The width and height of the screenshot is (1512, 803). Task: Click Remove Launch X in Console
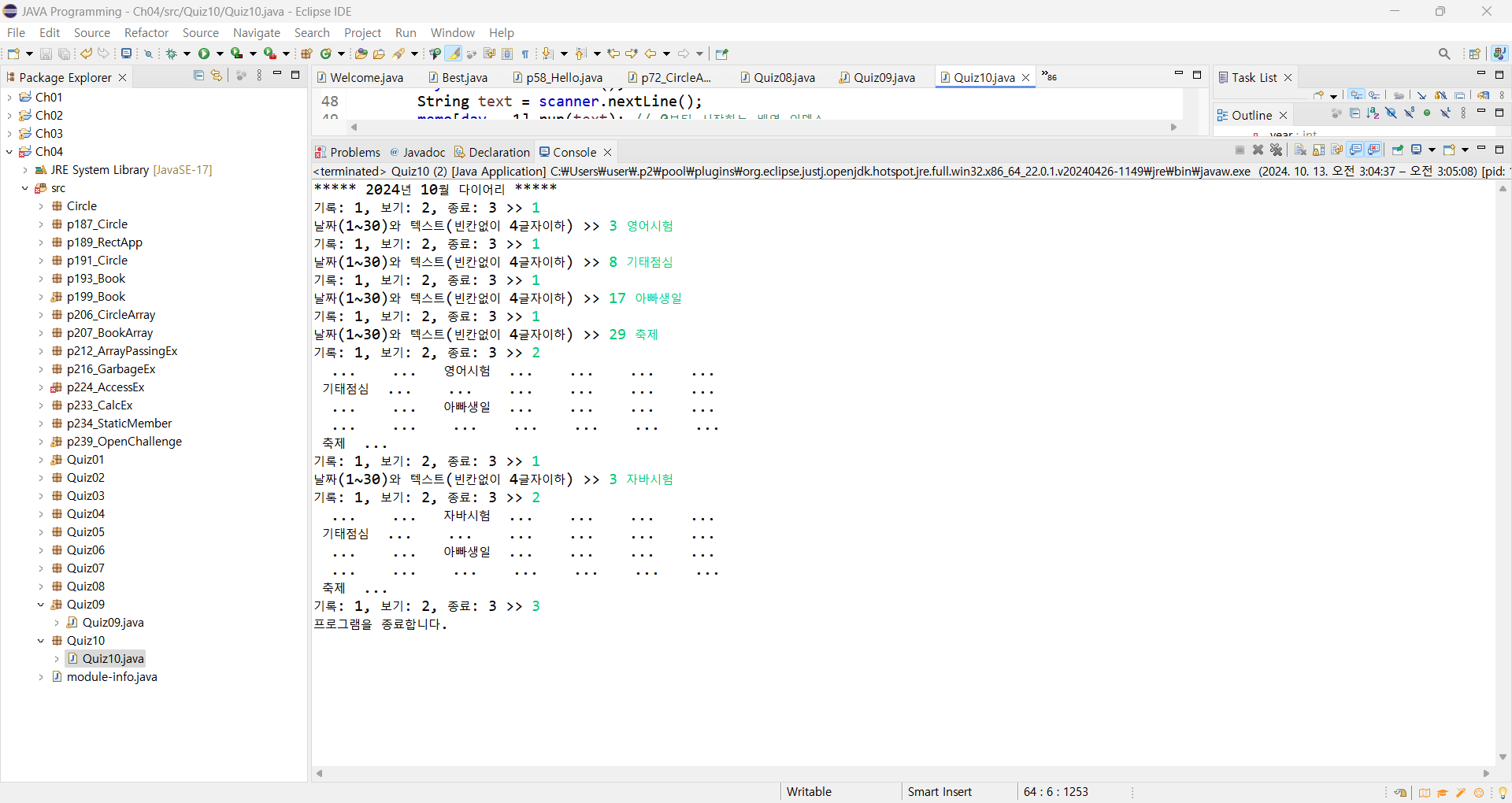[1258, 150]
